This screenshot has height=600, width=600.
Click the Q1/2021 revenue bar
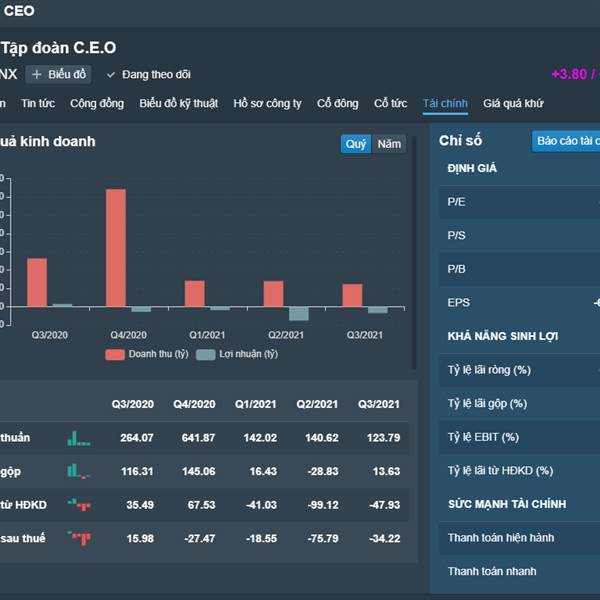click(x=195, y=293)
